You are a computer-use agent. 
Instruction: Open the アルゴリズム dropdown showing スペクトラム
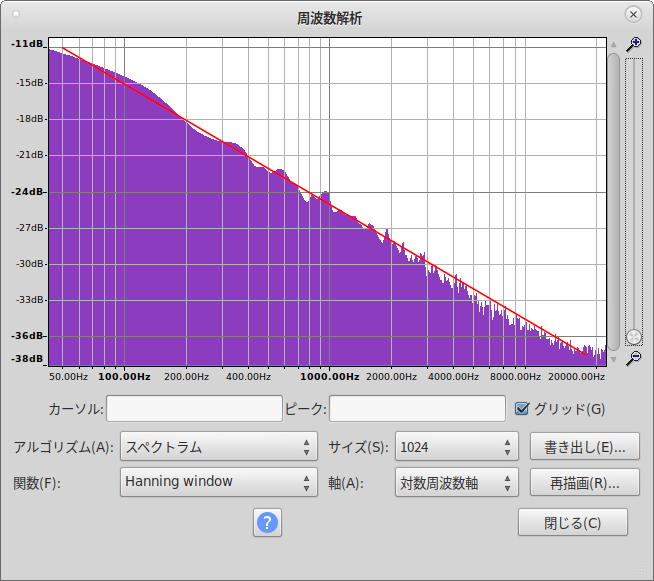pos(218,446)
